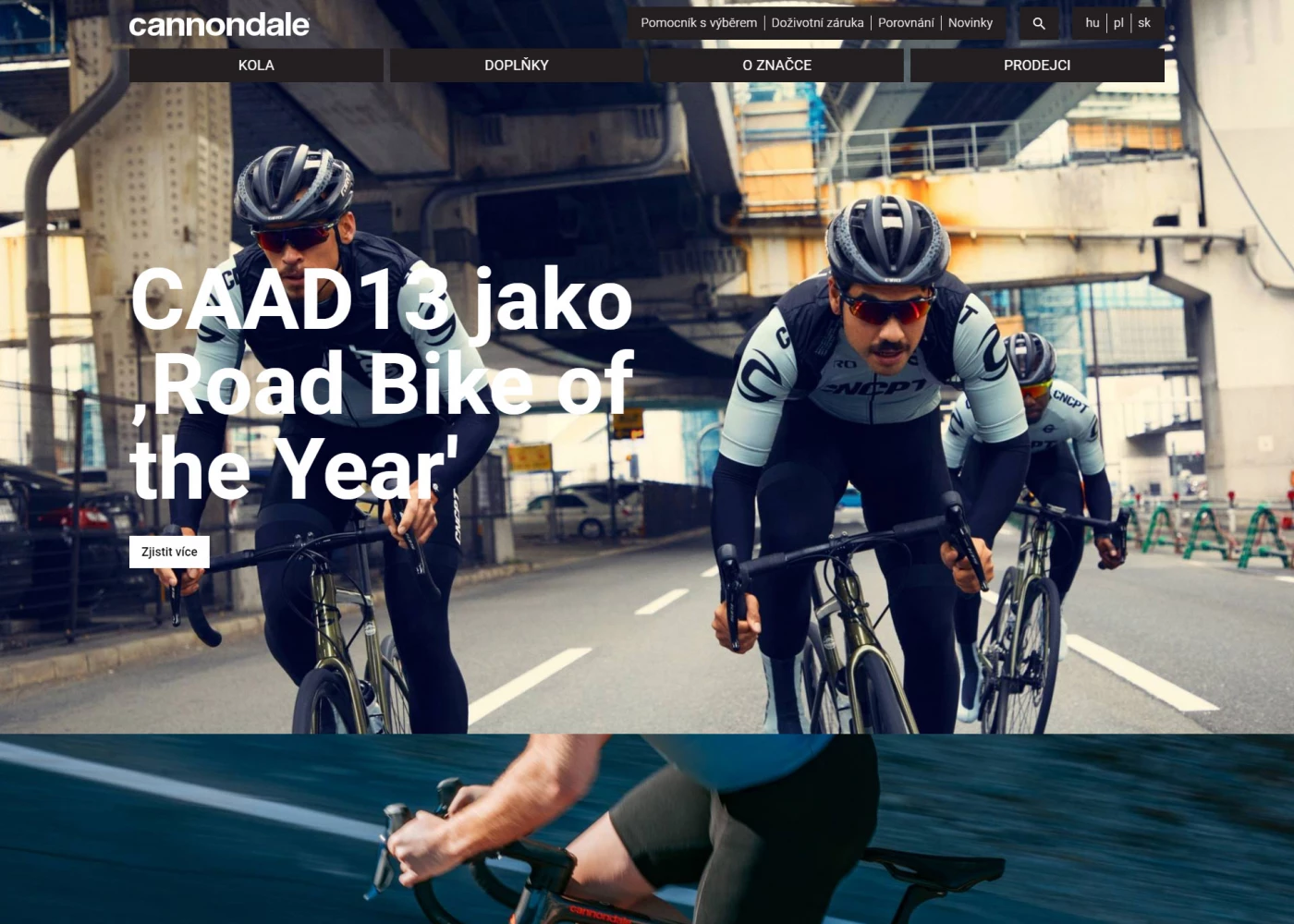
Task: Go to the Porovnání page
Action: (x=906, y=23)
